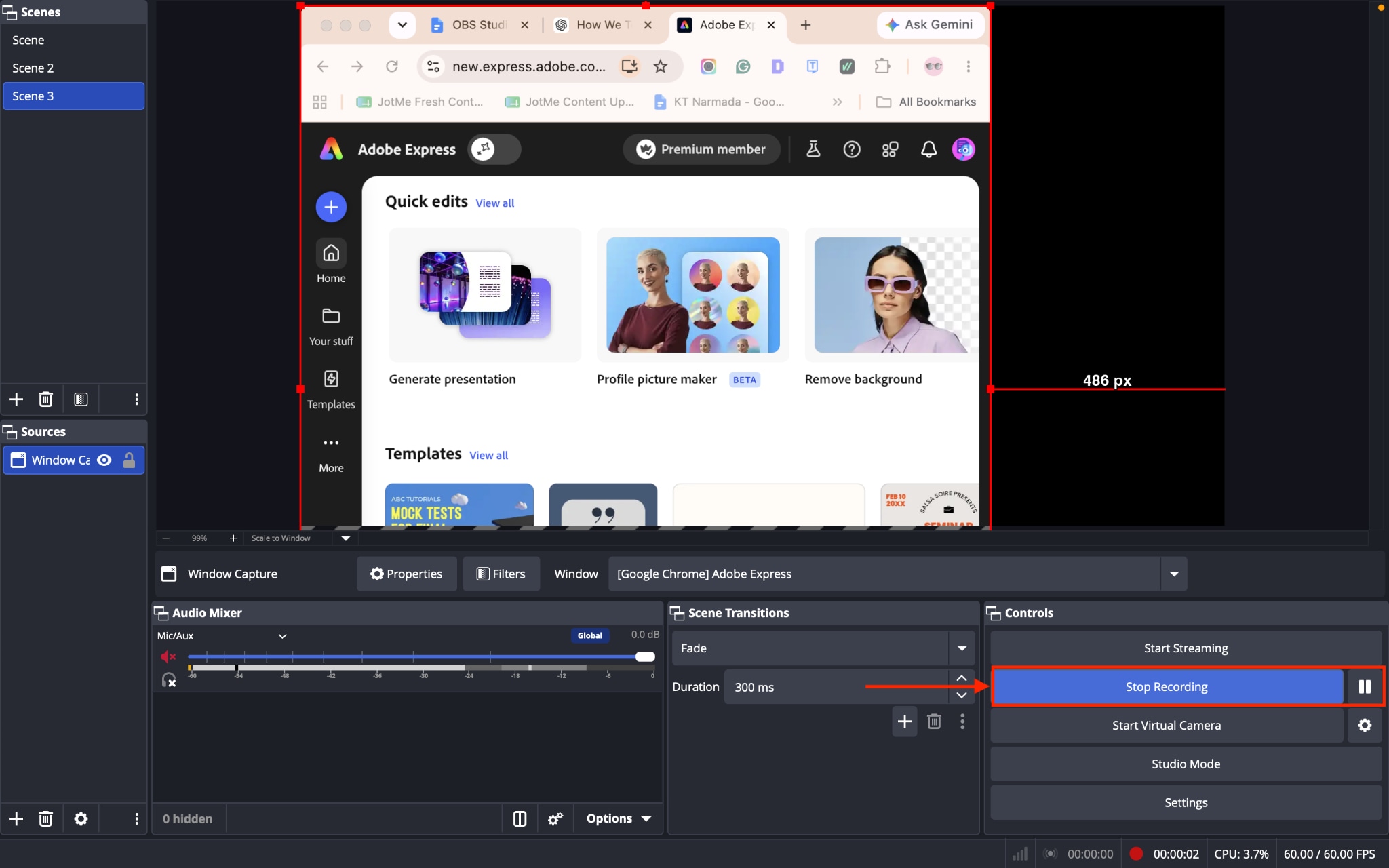Switch to OBS Studio browser tab
The width and height of the screenshot is (1389, 868).
click(478, 25)
